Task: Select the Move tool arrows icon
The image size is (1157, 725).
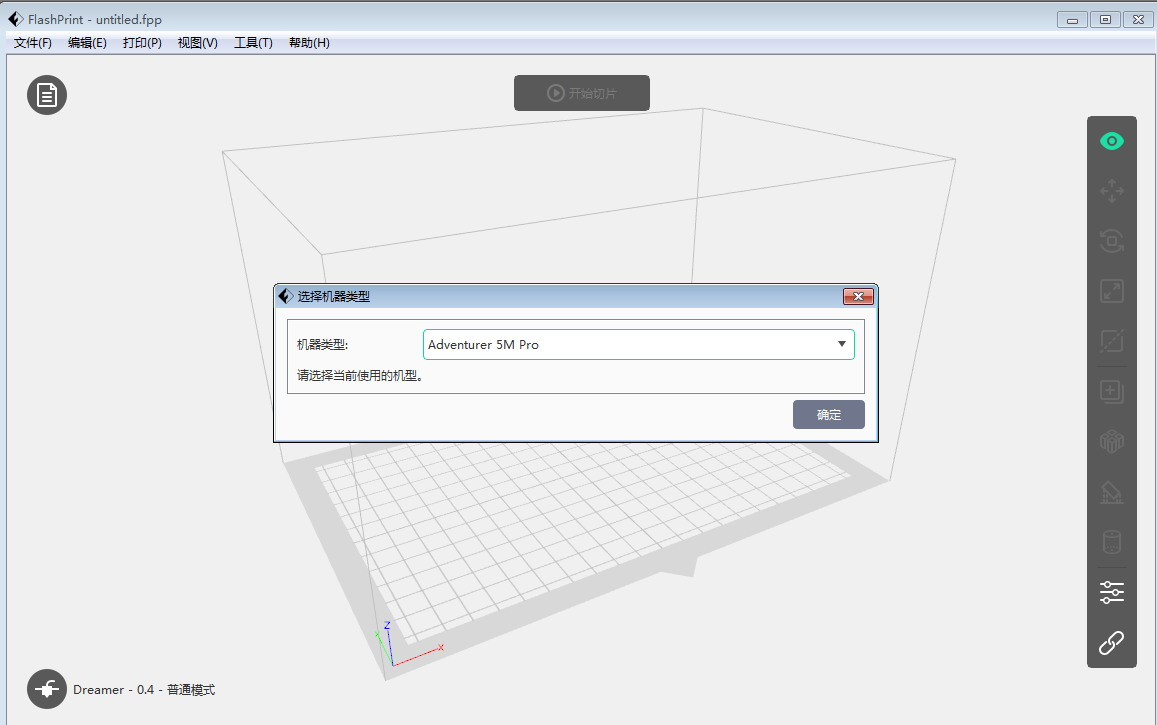Action: point(1111,191)
